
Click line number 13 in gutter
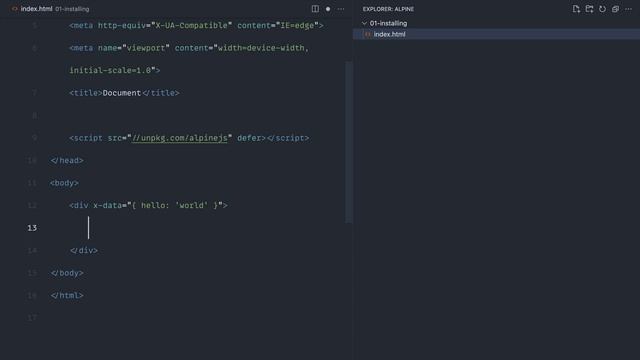click(32, 228)
